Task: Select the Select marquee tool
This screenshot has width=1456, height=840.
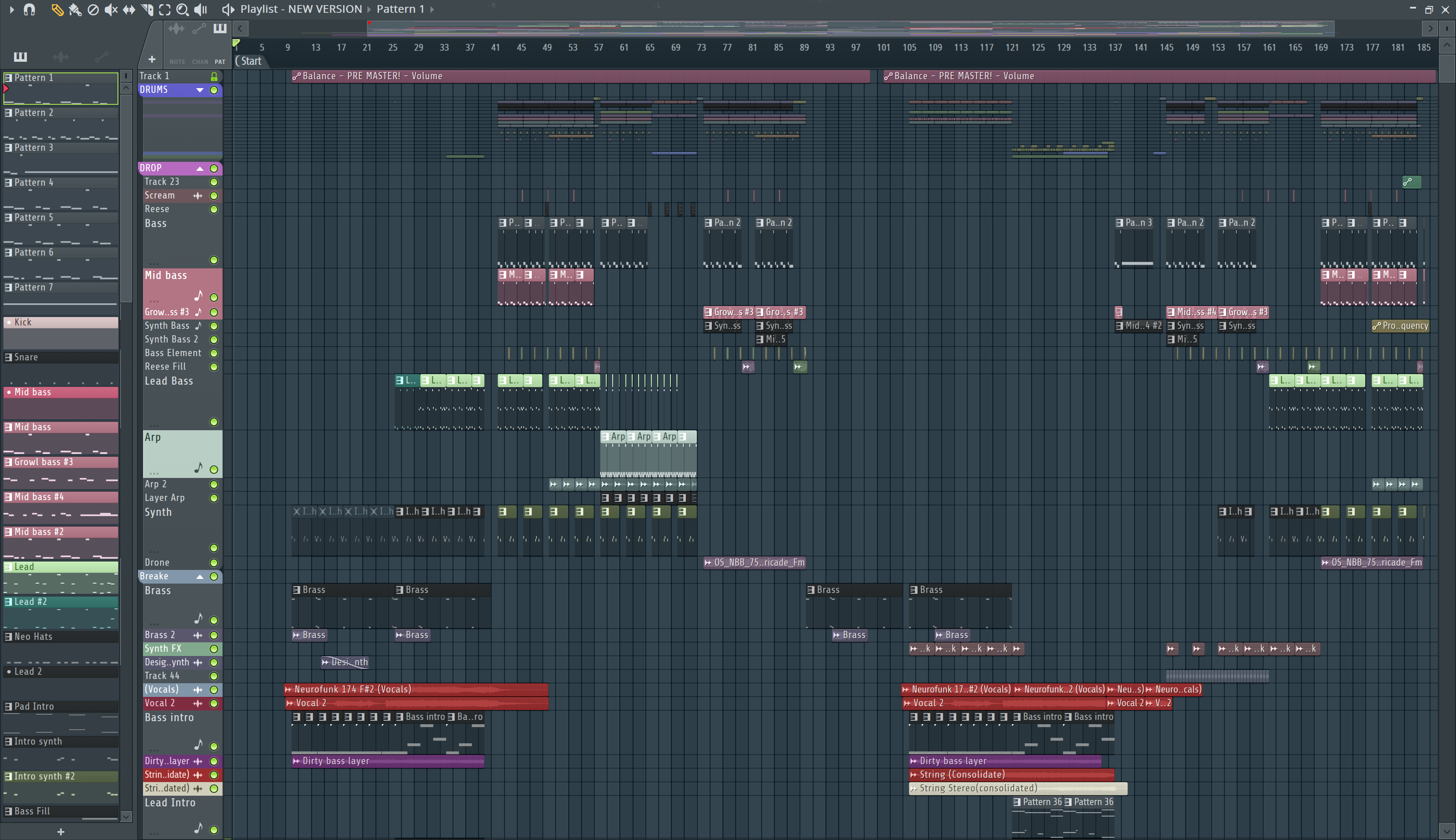Action: tap(164, 9)
